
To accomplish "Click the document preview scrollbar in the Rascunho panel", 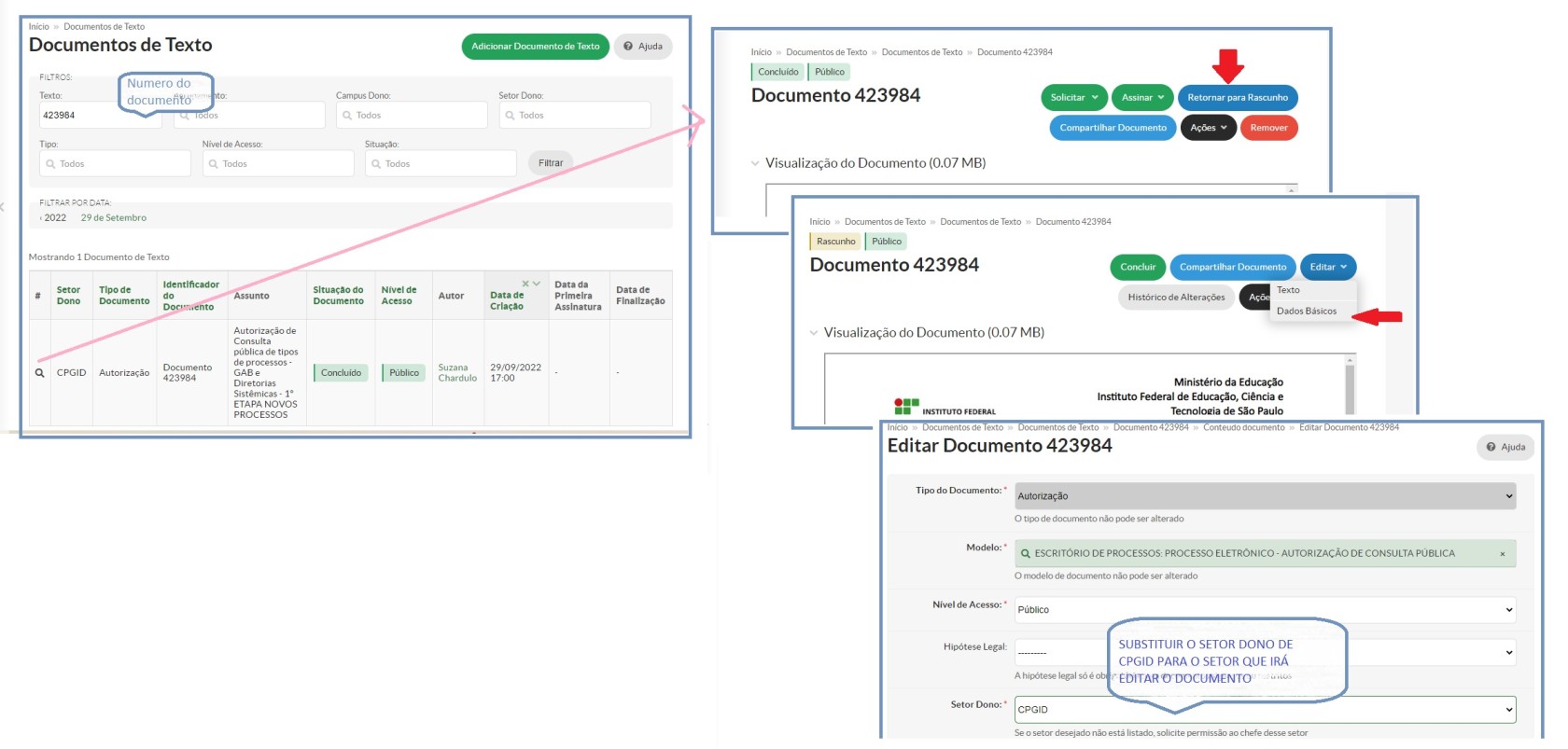I will click(x=1350, y=384).
